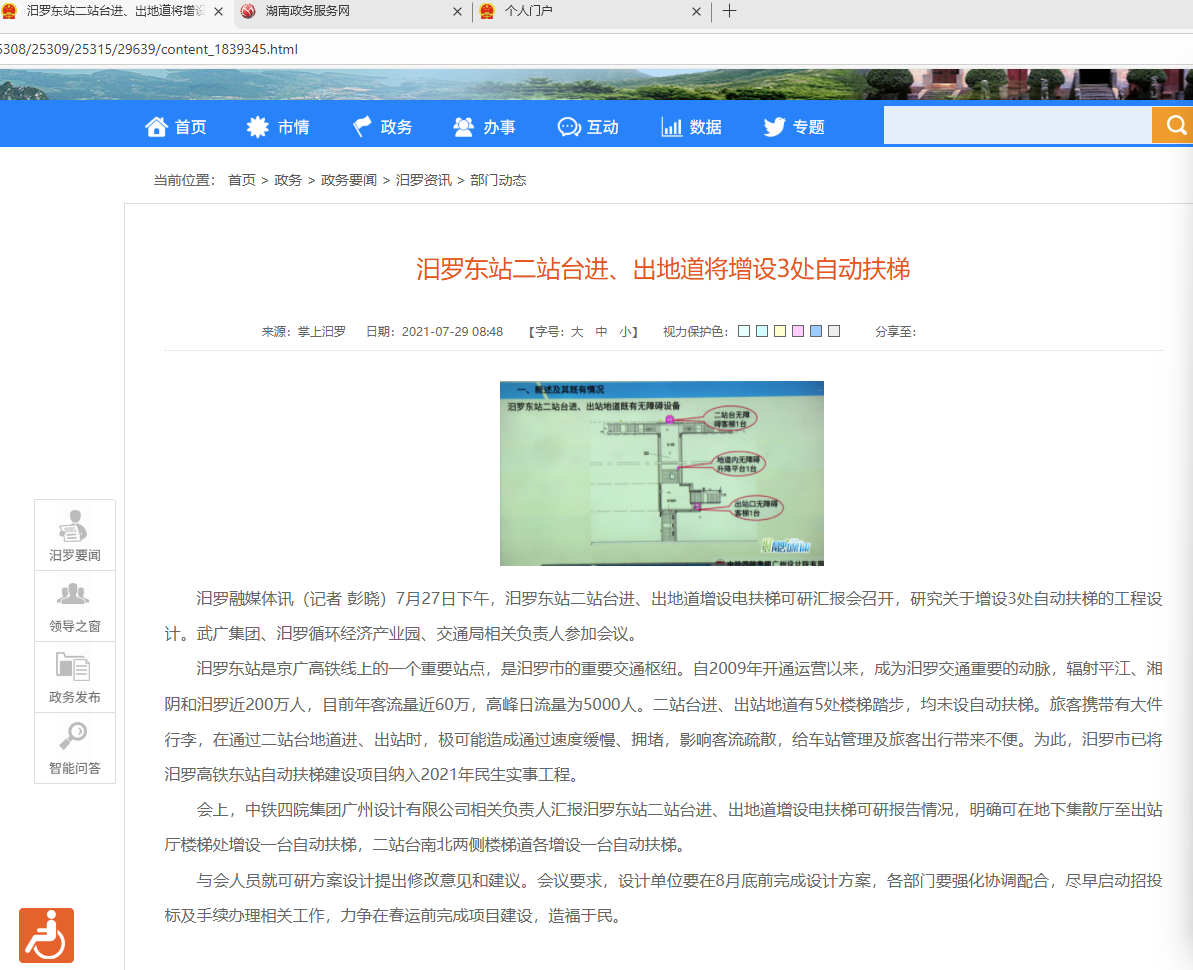Click 汨罗资讯 breadcrumb link
1193x970 pixels.
coord(423,181)
